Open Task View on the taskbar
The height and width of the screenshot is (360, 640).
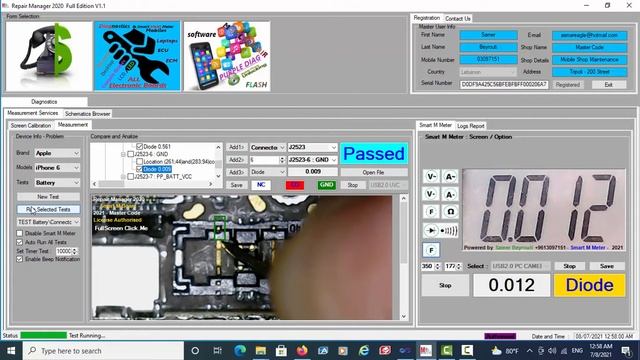click(217, 351)
